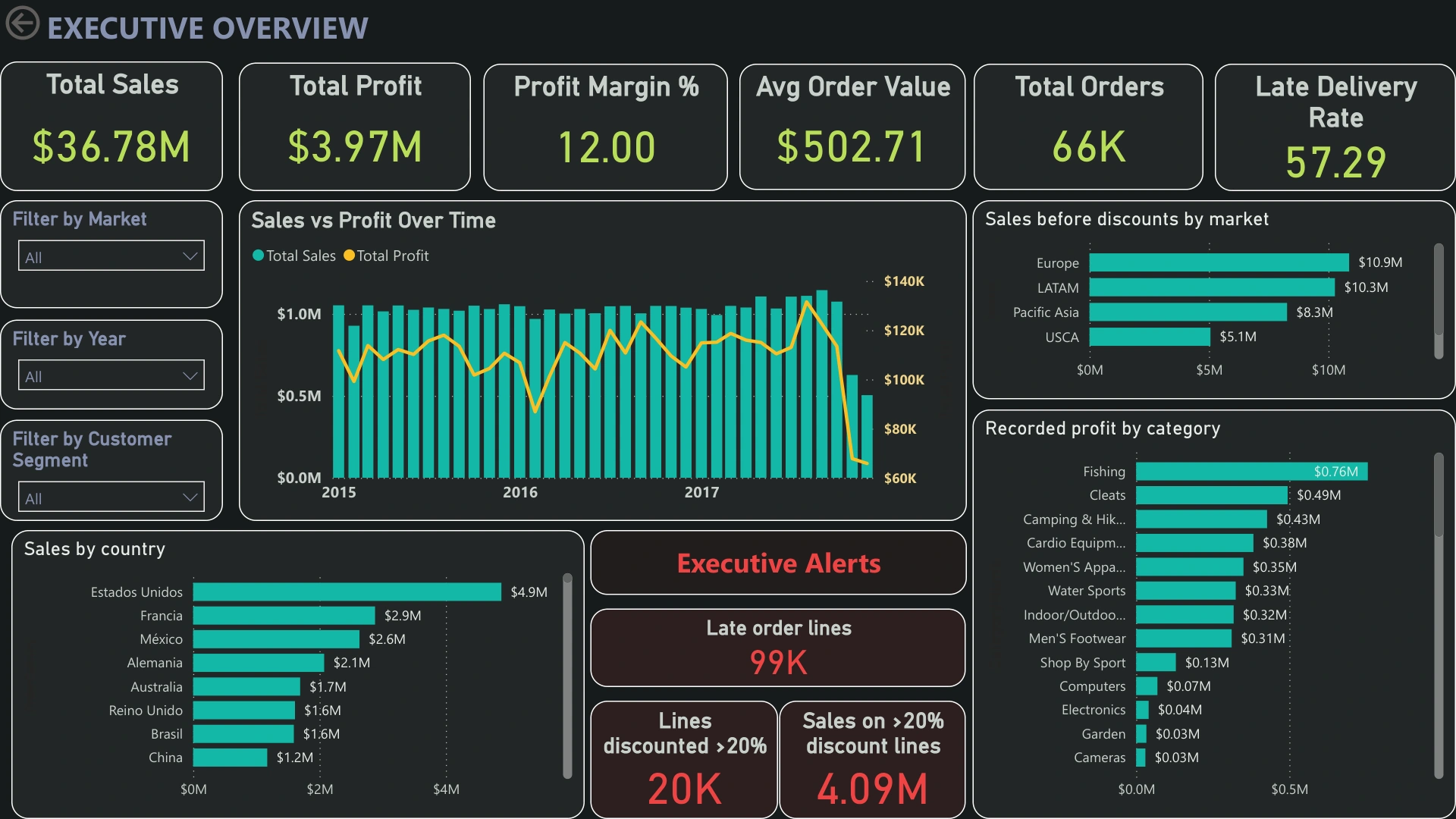The image size is (1456, 819).
Task: Click the Total Sales $36.78M card
Action: coord(111,127)
